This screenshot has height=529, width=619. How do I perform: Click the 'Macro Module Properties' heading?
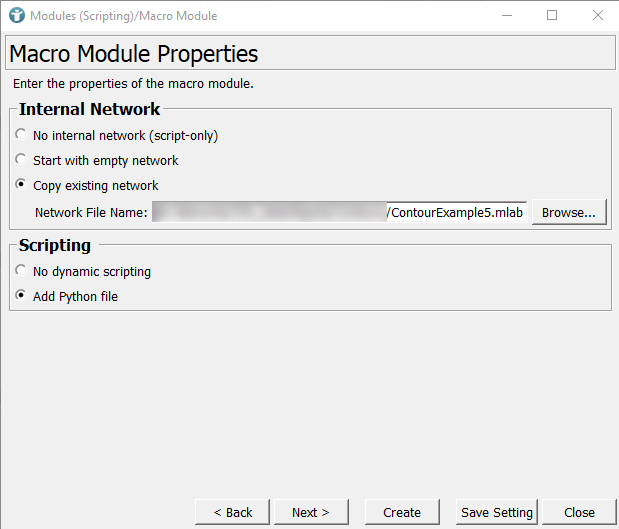[x=134, y=54]
